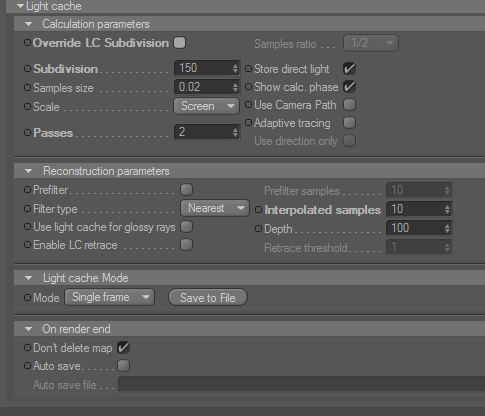Open Filter type dropdown set to Nearest

[215, 208]
